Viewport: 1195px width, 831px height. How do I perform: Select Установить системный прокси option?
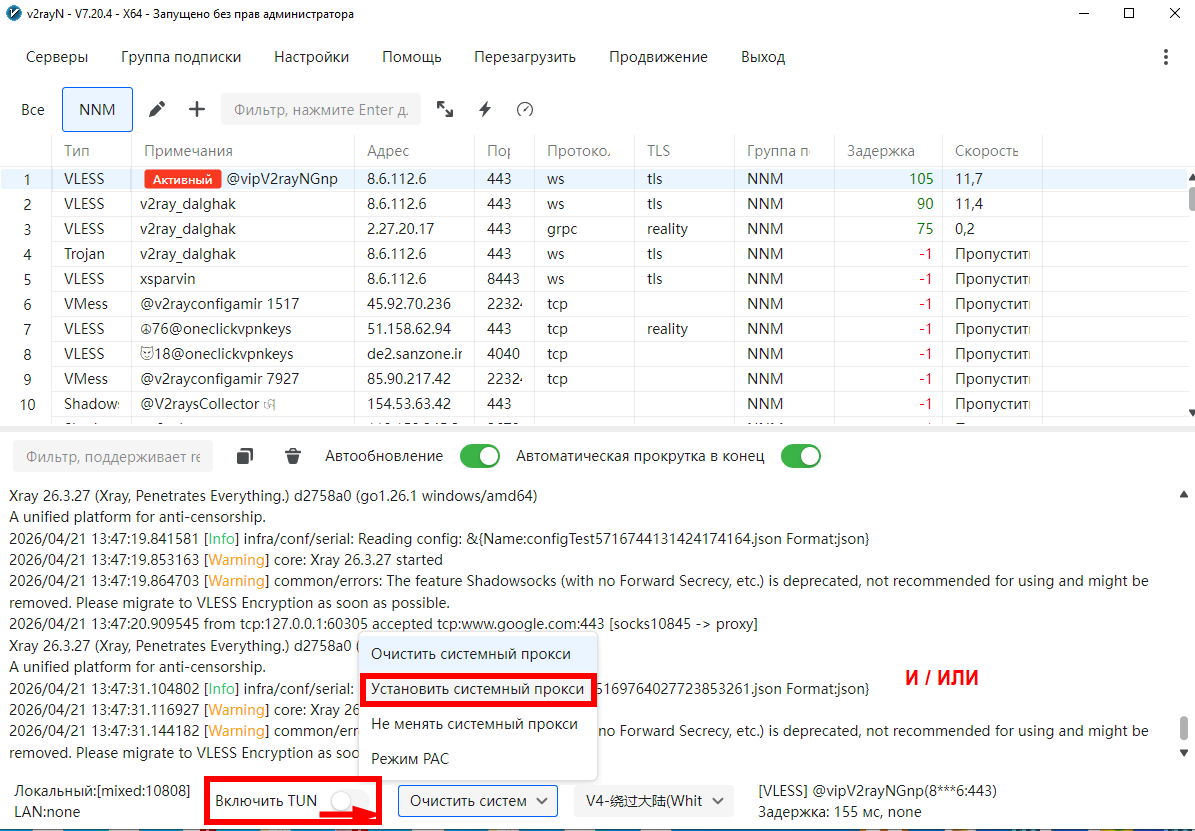click(x=477, y=689)
